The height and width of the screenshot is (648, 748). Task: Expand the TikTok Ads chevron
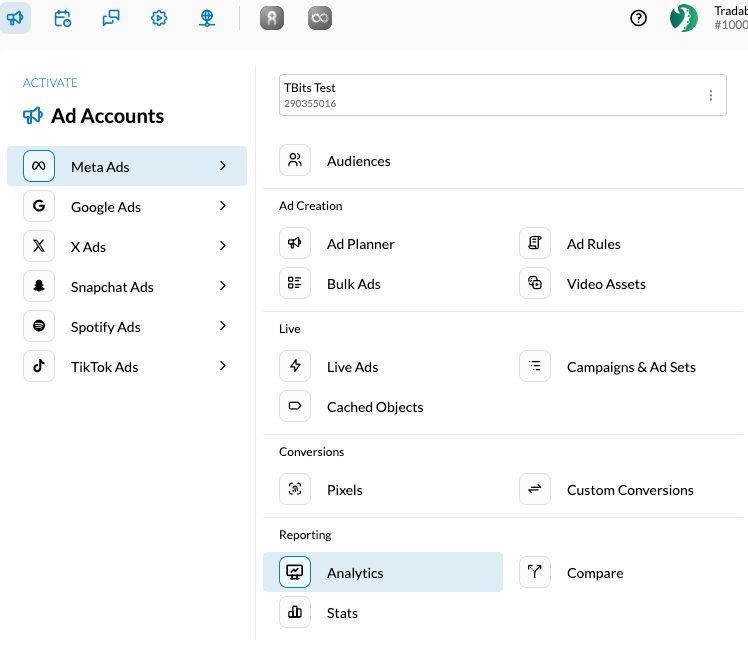click(223, 366)
